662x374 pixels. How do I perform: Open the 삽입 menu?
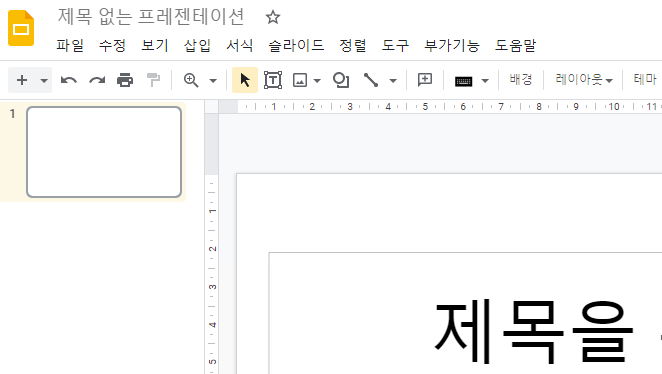(197, 45)
